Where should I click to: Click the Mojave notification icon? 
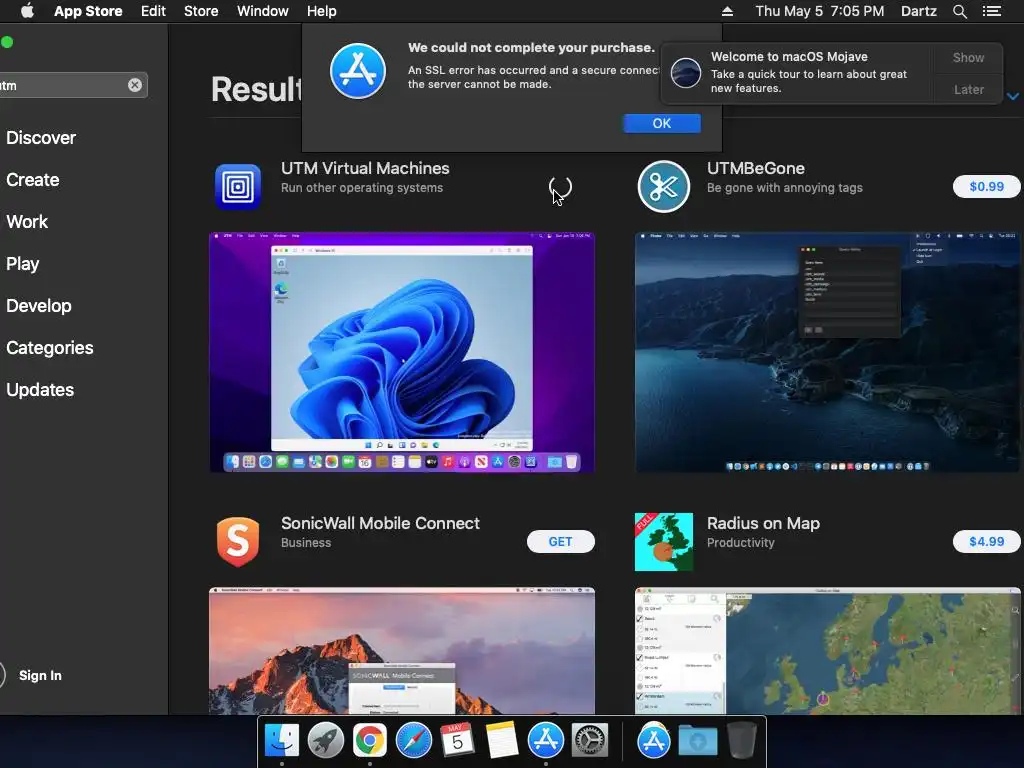686,72
